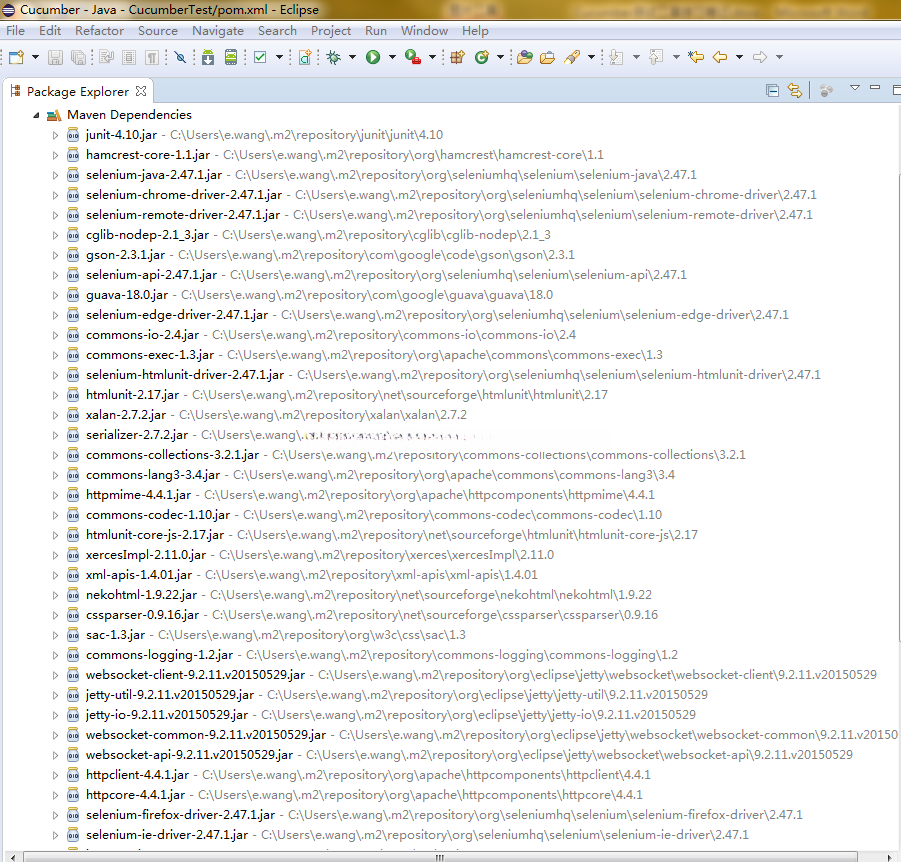Click the horizontal scrollbar thumb

[440, 857]
